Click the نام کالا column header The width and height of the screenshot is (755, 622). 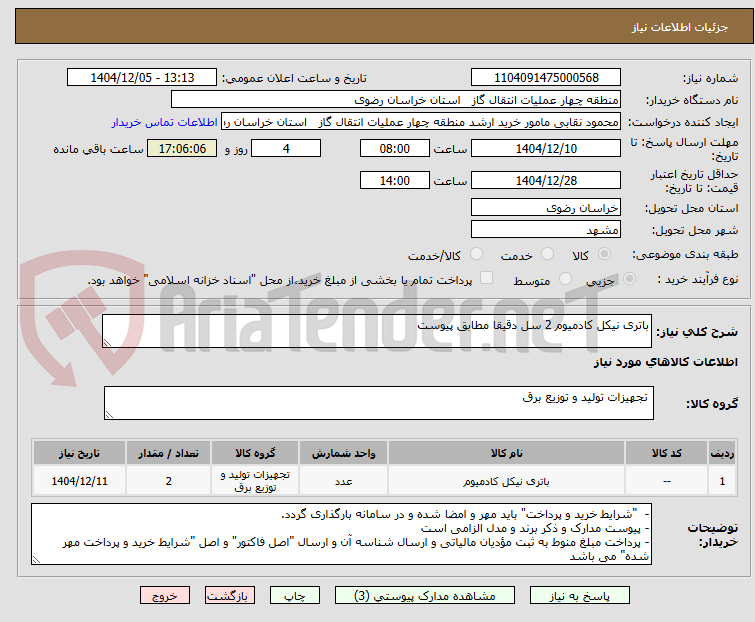pyautogui.click(x=507, y=453)
